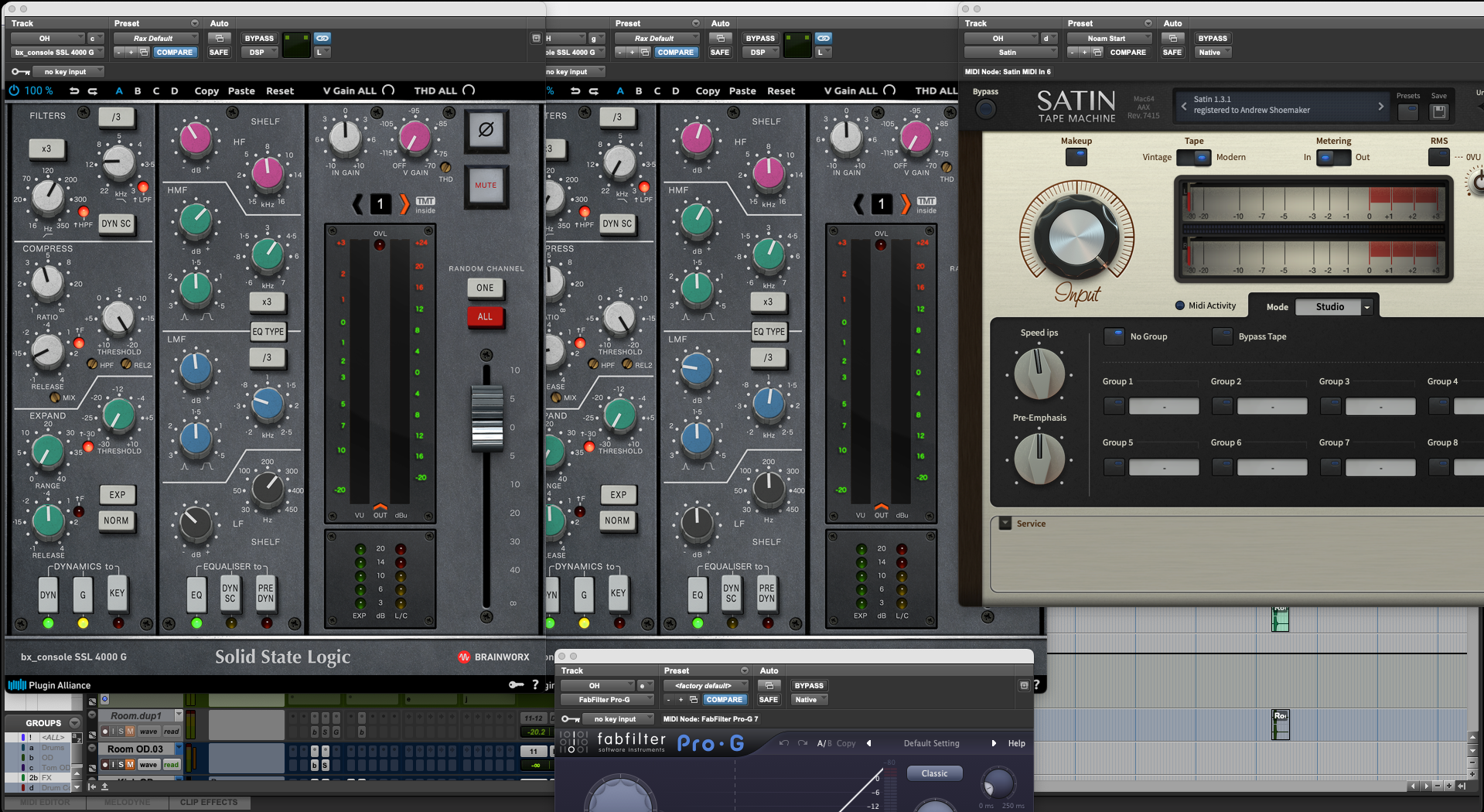Toggle Satin Tape Vintage/Modern switch

coord(1194,157)
